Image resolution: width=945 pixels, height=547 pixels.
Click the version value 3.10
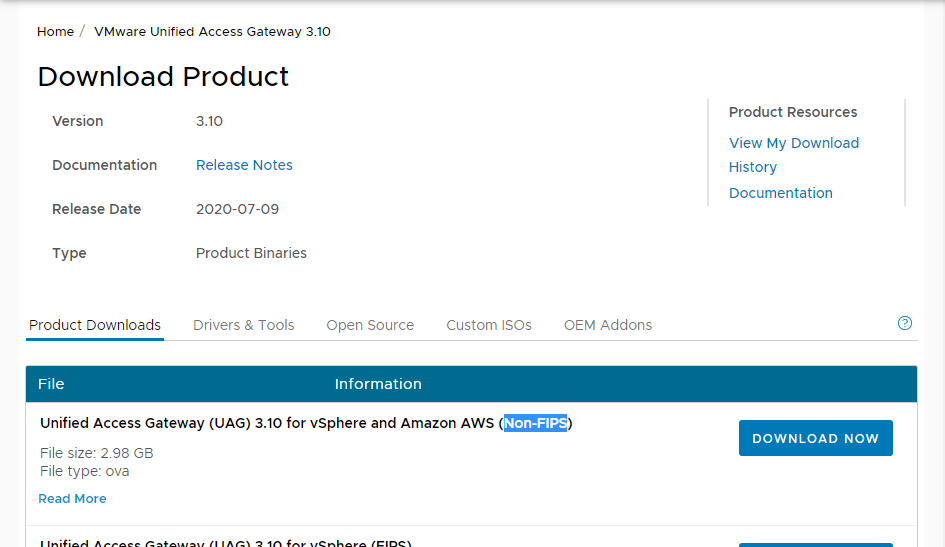coord(209,121)
